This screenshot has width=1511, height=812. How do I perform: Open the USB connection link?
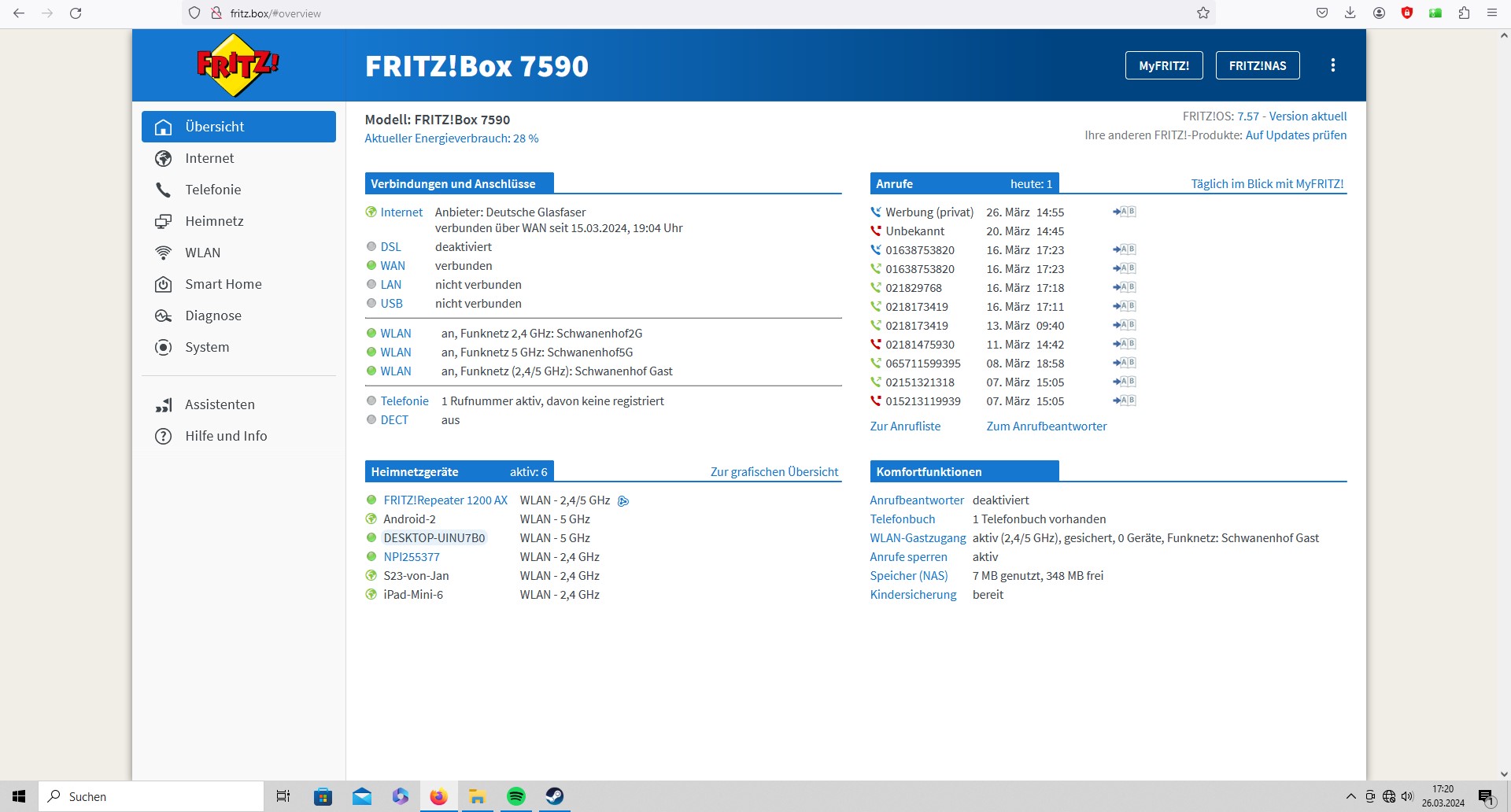(x=391, y=303)
